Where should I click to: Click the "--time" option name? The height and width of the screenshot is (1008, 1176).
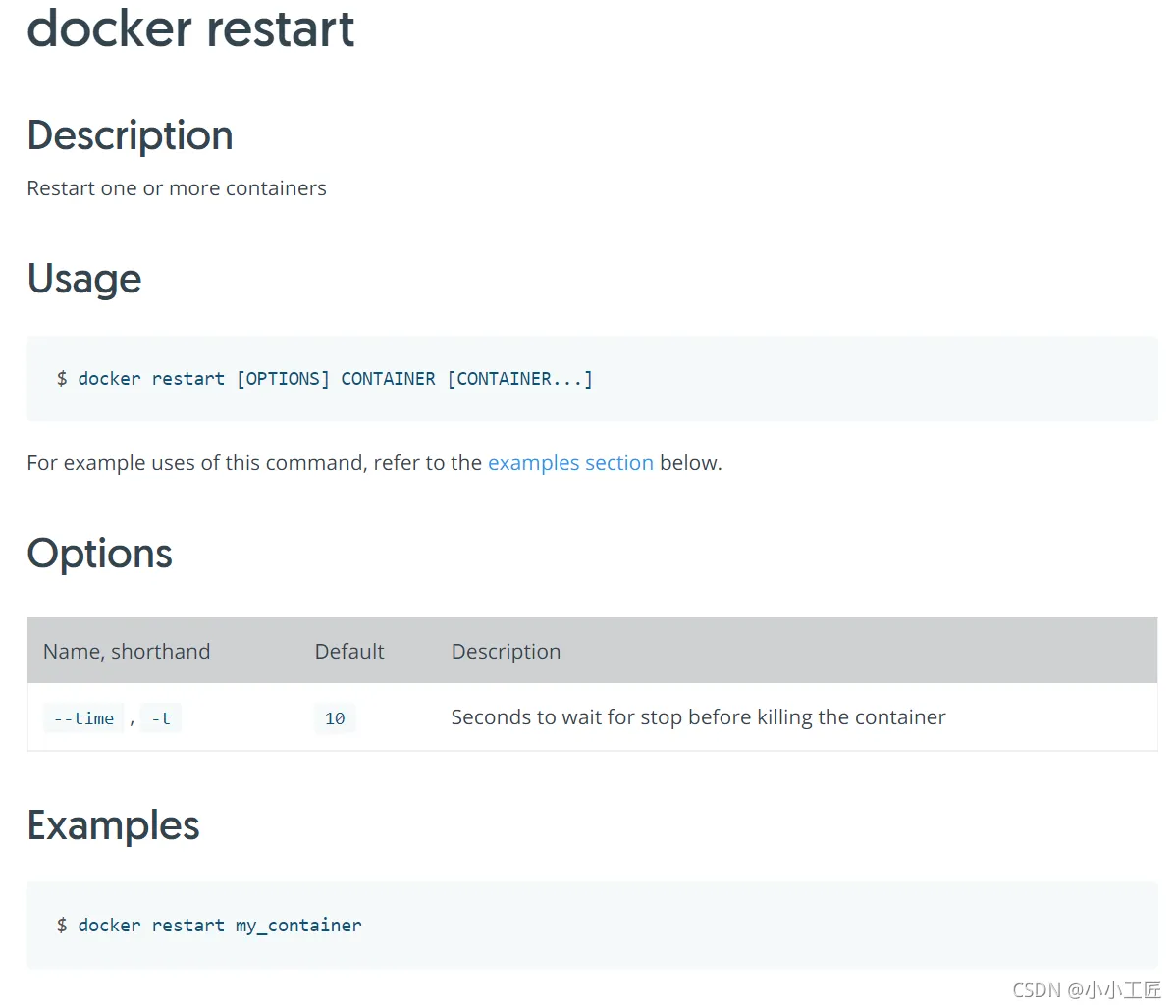coord(83,718)
